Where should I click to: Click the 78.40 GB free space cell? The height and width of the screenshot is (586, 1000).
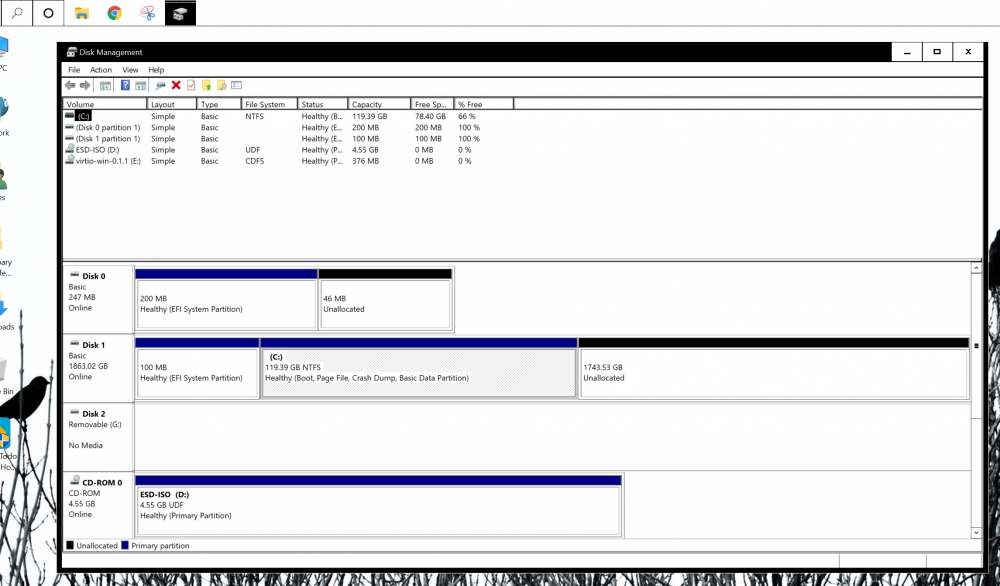[430, 116]
